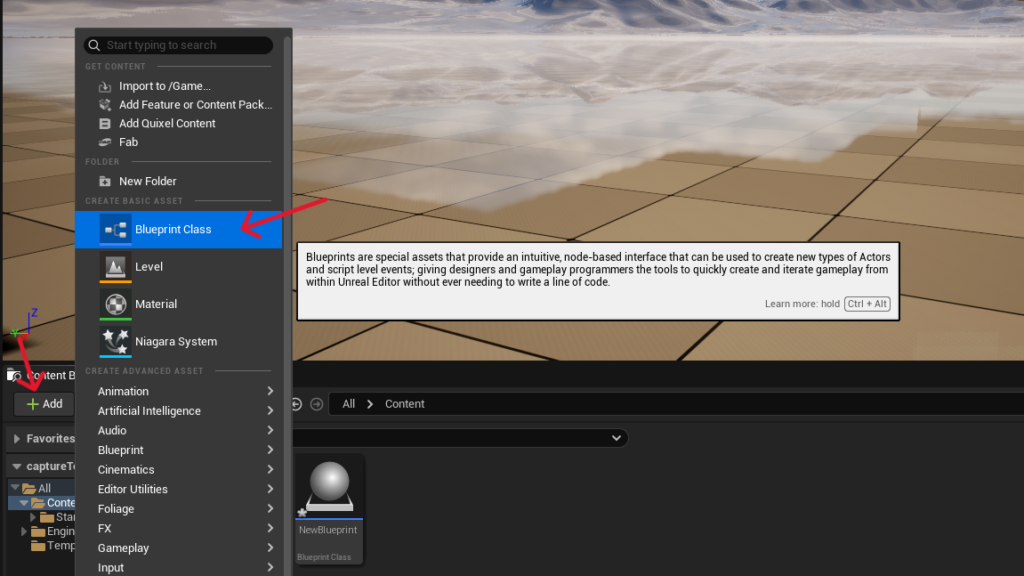Select the Temp folder in tree

click(53, 546)
